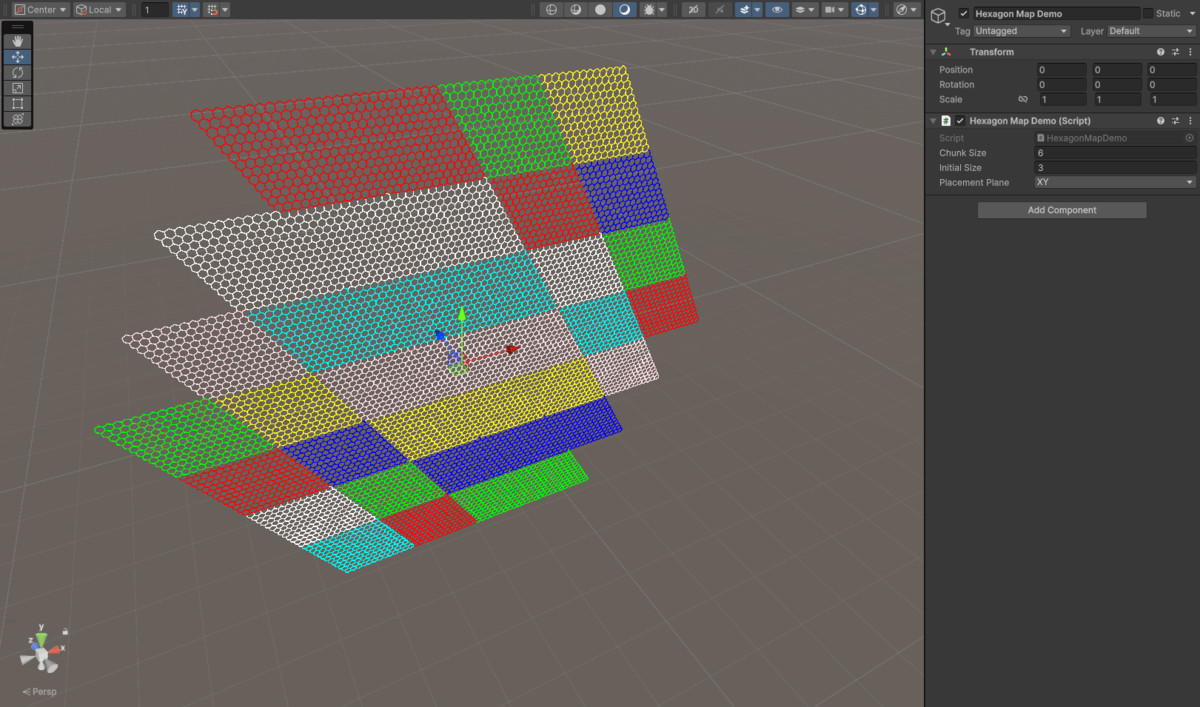Screen dimensions: 1200x707
Task: Toggle grid snapping in the top toolbar
Action: [213, 9]
